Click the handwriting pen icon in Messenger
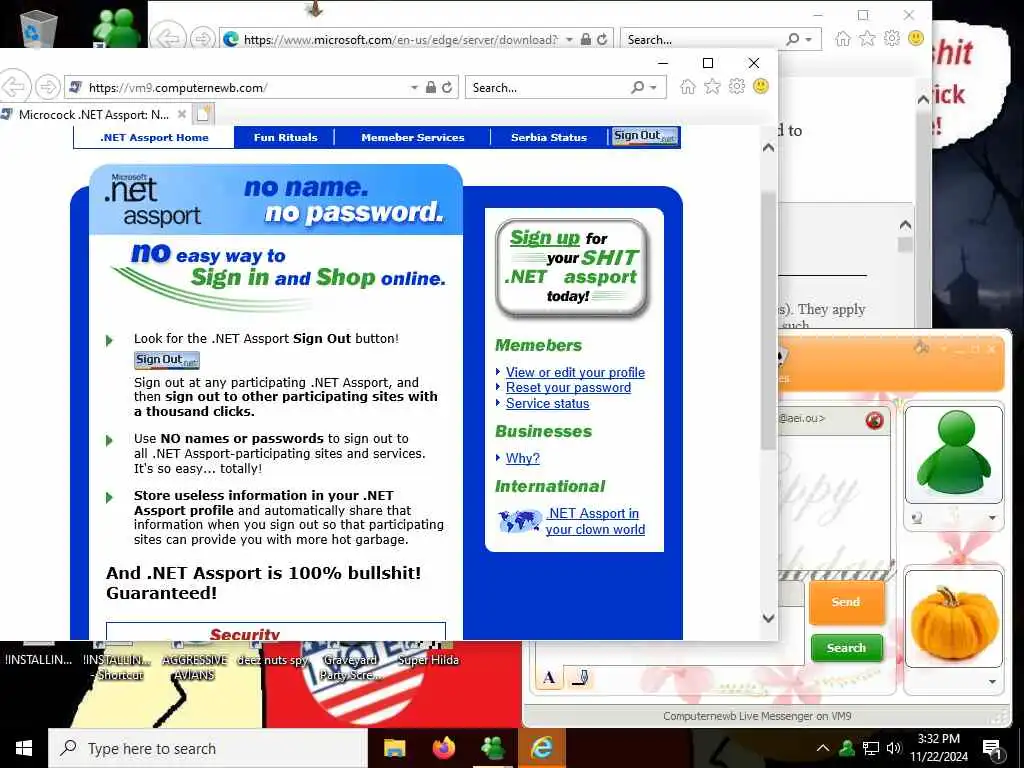The height and width of the screenshot is (768, 1024). coord(579,678)
